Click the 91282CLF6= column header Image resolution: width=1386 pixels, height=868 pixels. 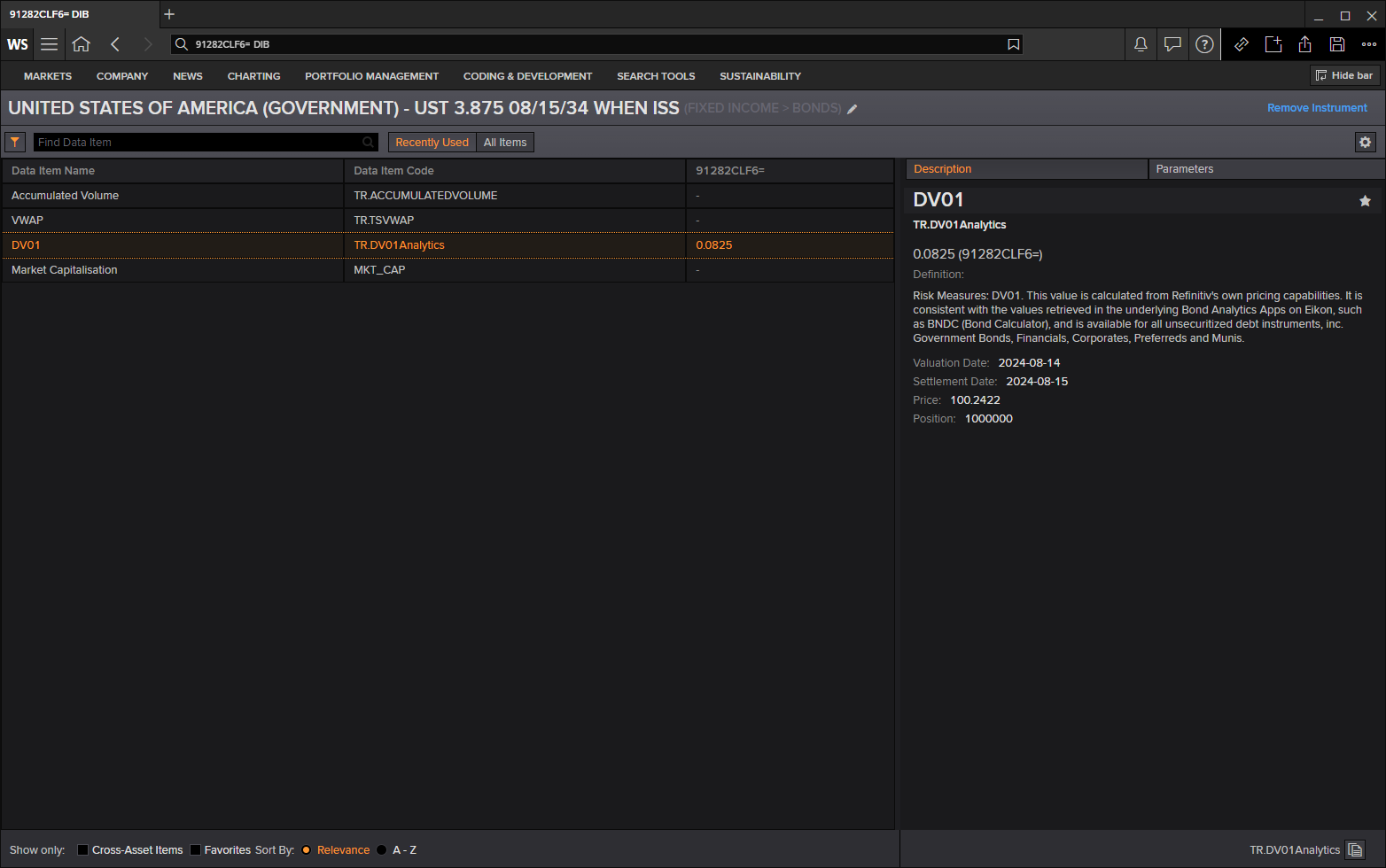[790, 171]
